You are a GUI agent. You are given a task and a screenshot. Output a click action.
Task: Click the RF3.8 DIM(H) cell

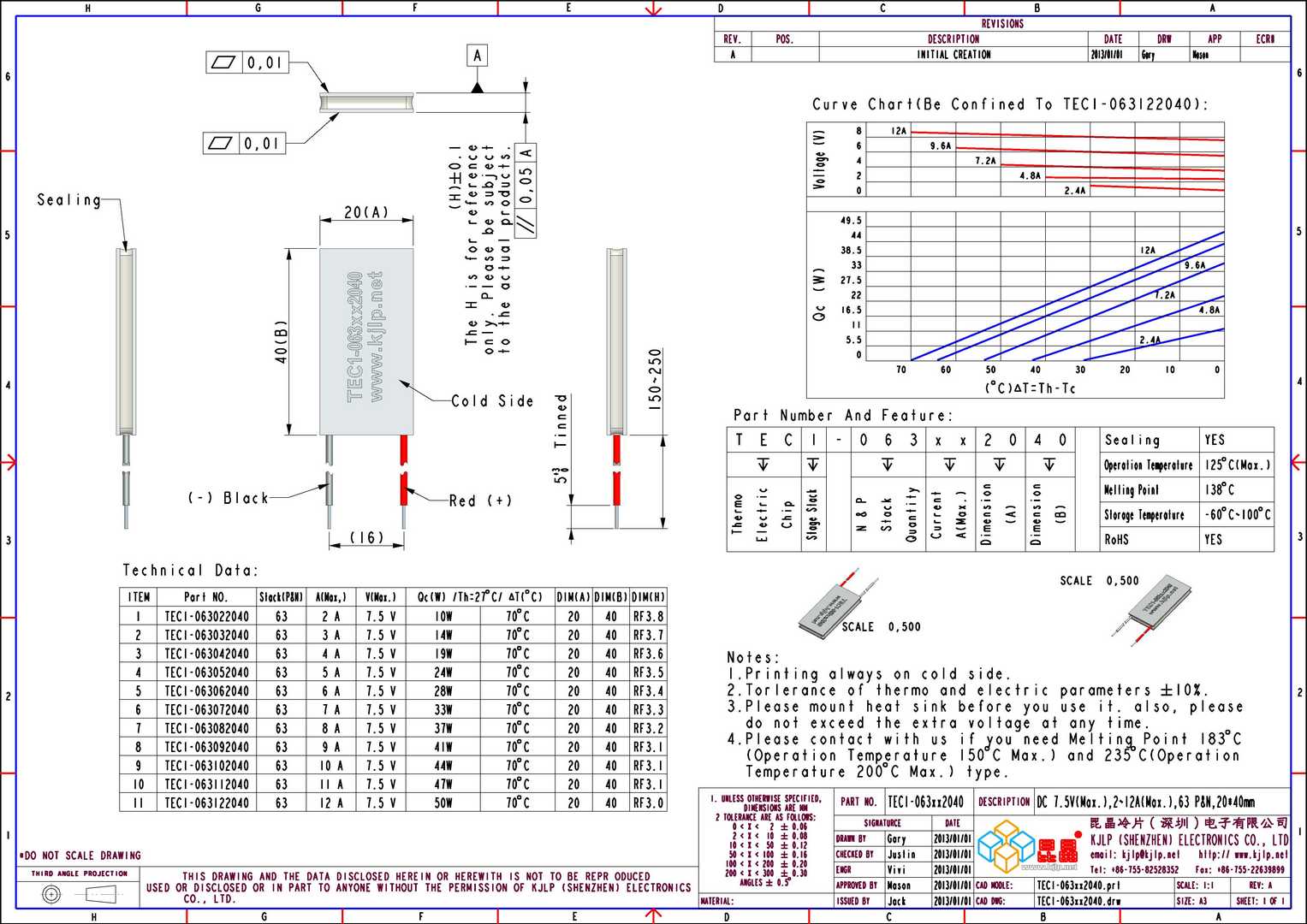click(648, 617)
